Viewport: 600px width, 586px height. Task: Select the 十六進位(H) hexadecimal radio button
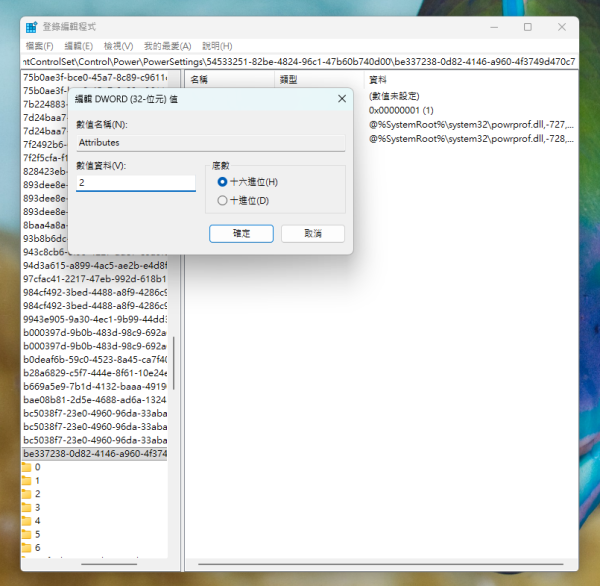point(222,182)
